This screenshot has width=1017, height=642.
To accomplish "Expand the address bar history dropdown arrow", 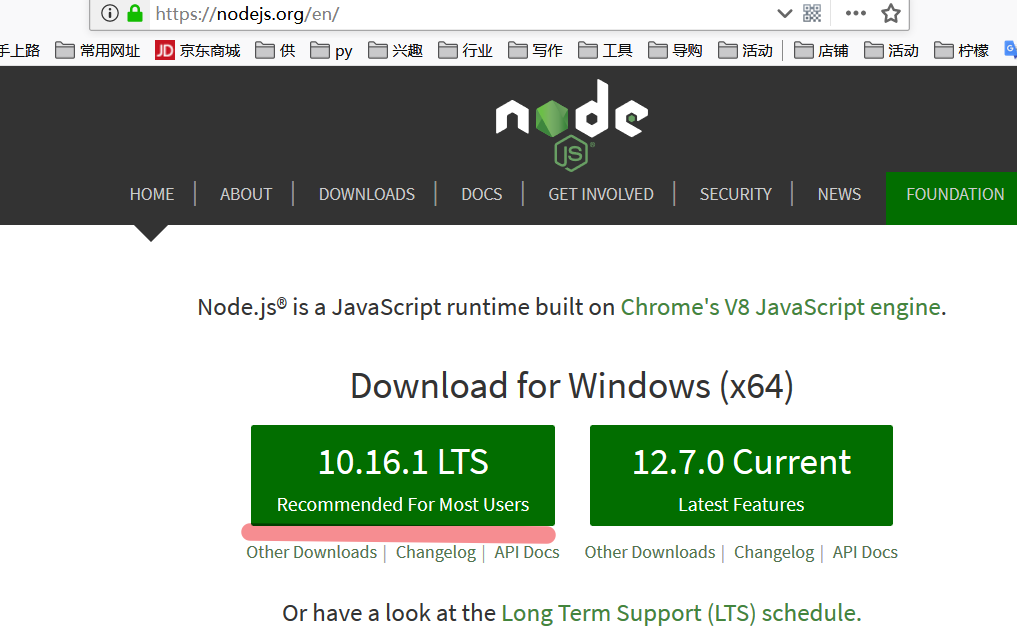I will 785,14.
